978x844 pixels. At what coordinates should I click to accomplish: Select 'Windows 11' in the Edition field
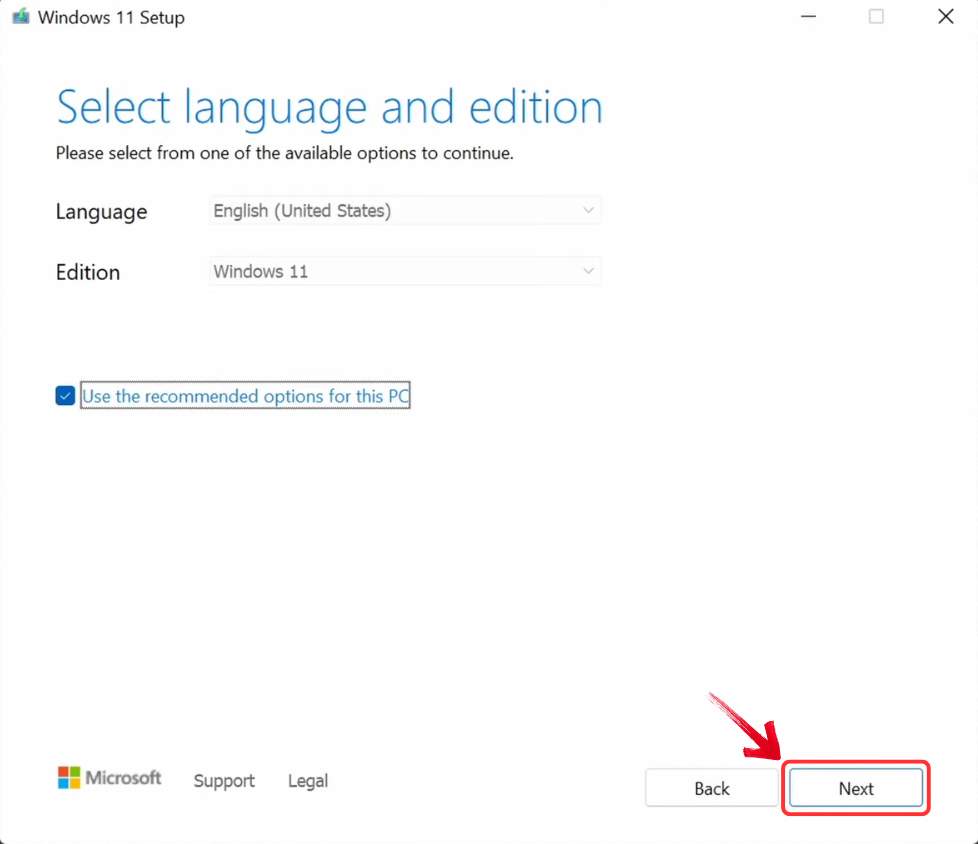click(260, 271)
